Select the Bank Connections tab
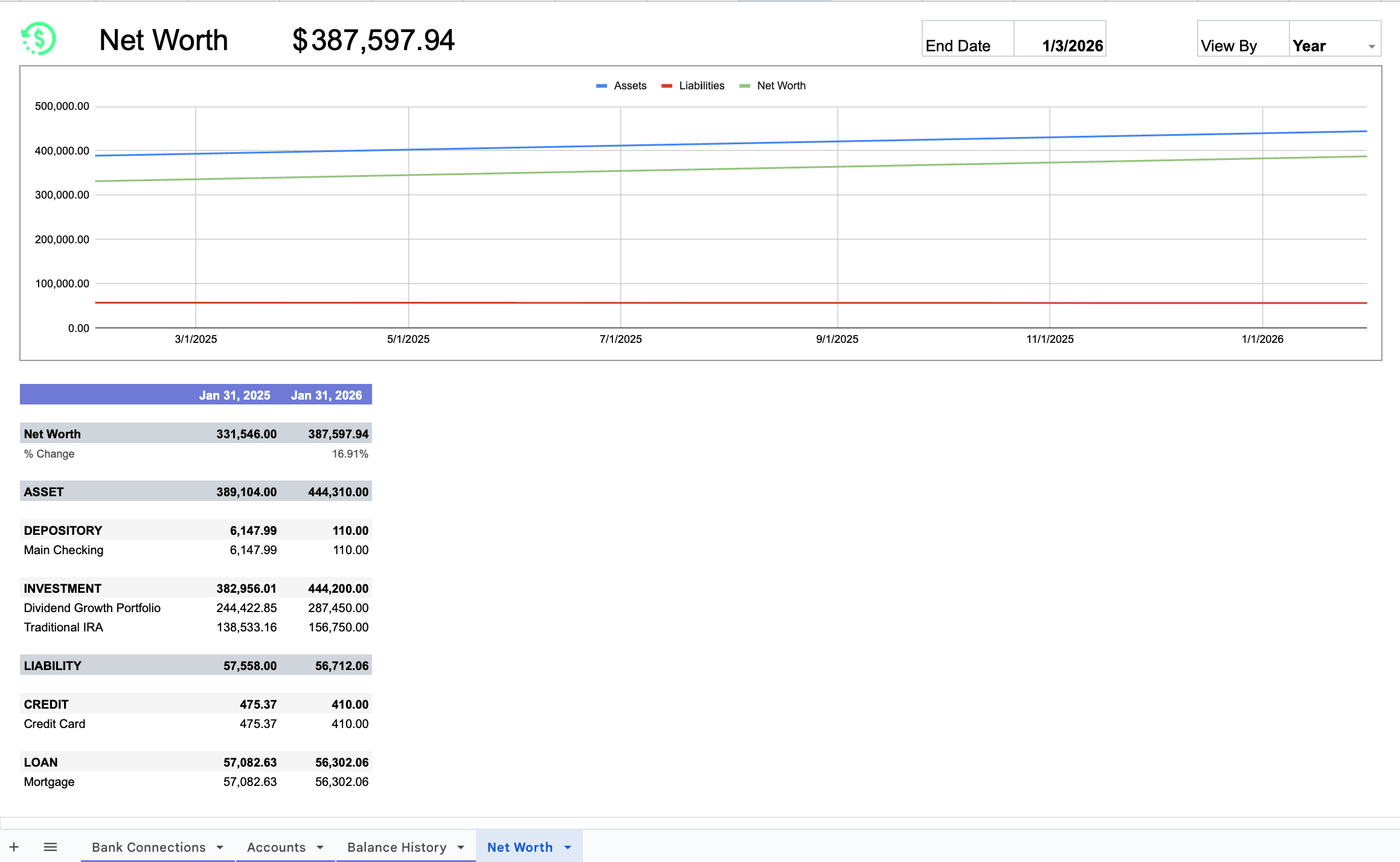 click(x=149, y=847)
